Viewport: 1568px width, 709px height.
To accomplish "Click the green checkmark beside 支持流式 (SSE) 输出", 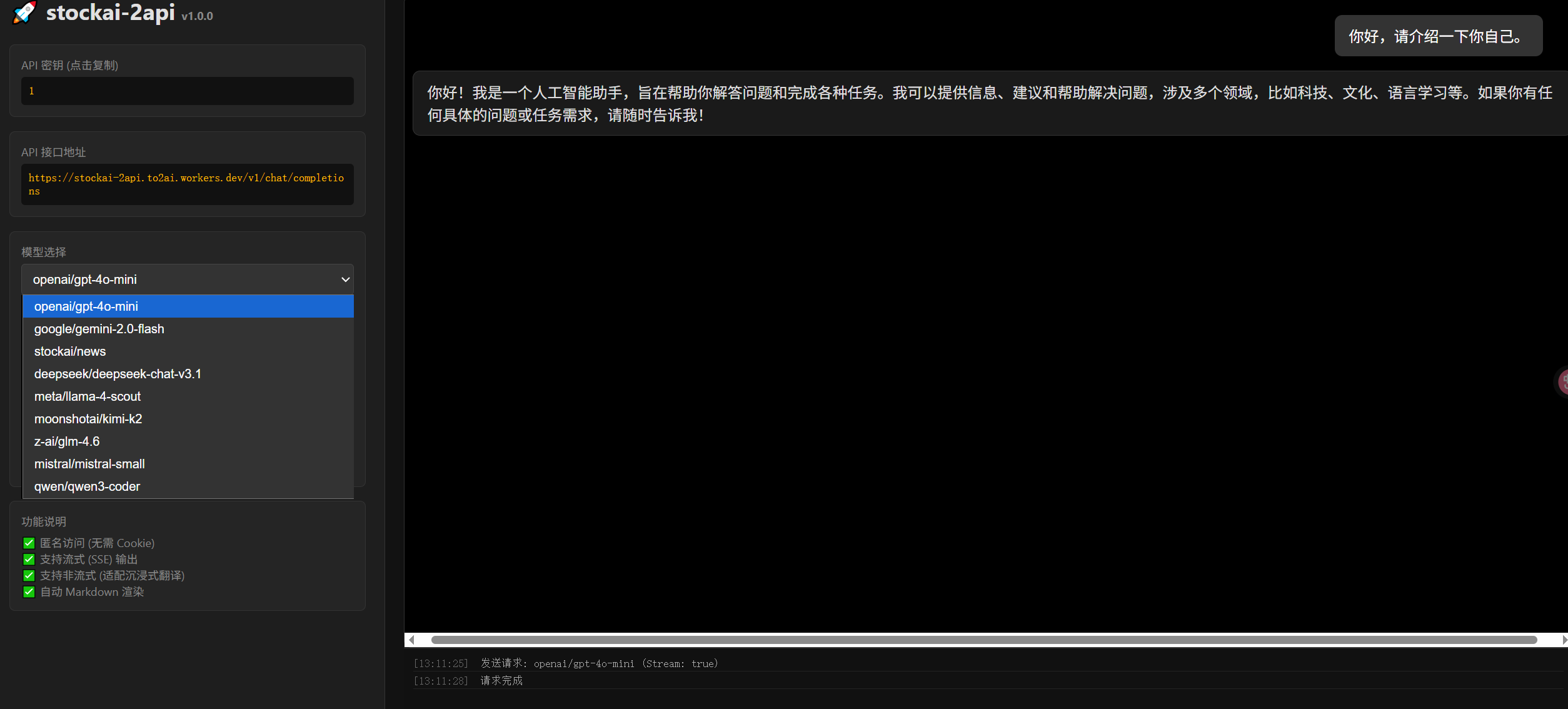I will click(x=28, y=559).
